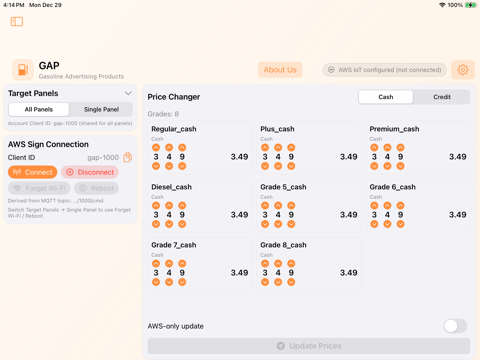This screenshot has height=360, width=480.
Task: Decrease first digit of Grade 8_cash price
Action: click(x=265, y=282)
